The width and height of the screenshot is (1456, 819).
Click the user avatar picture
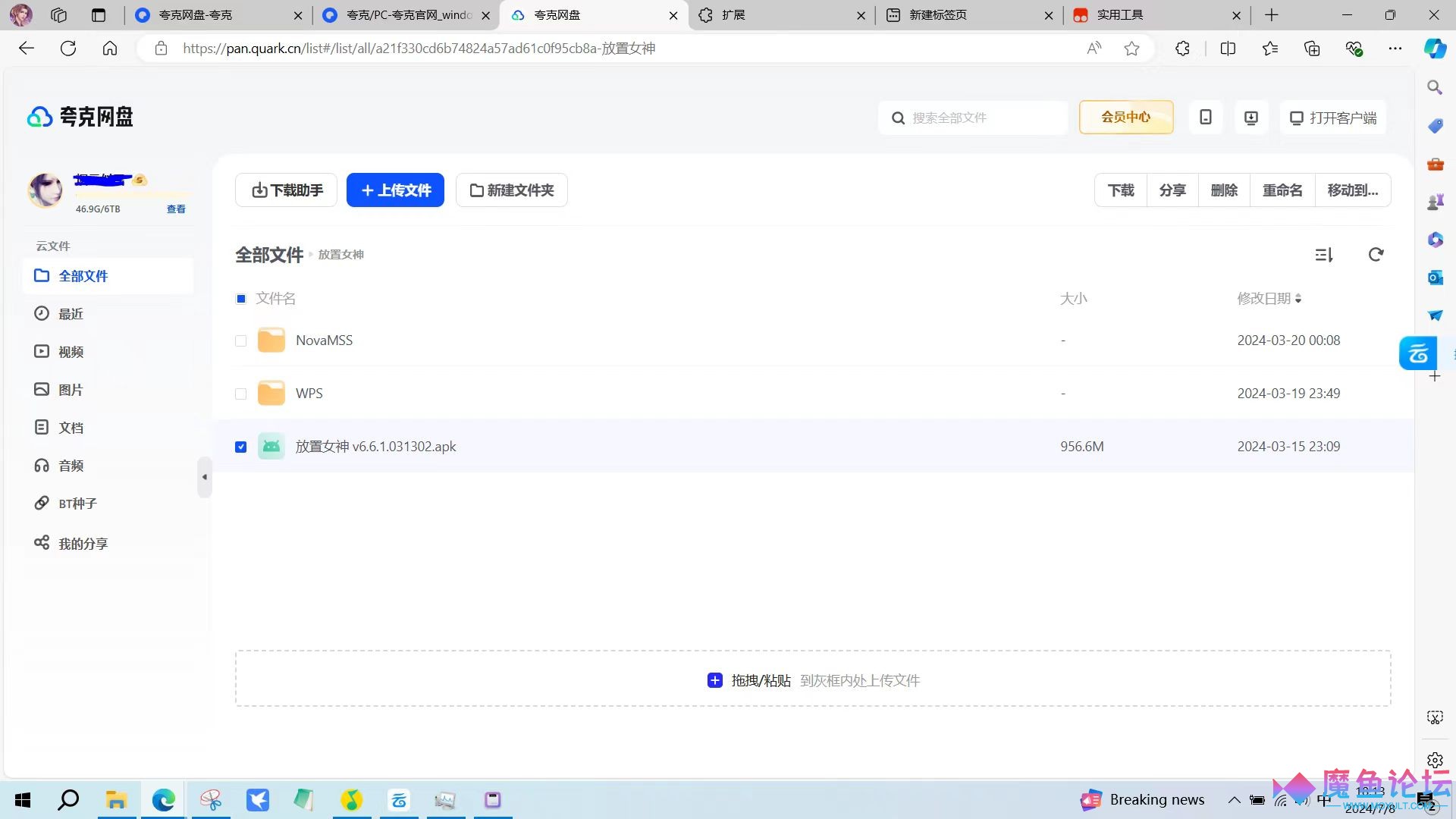pyautogui.click(x=45, y=190)
